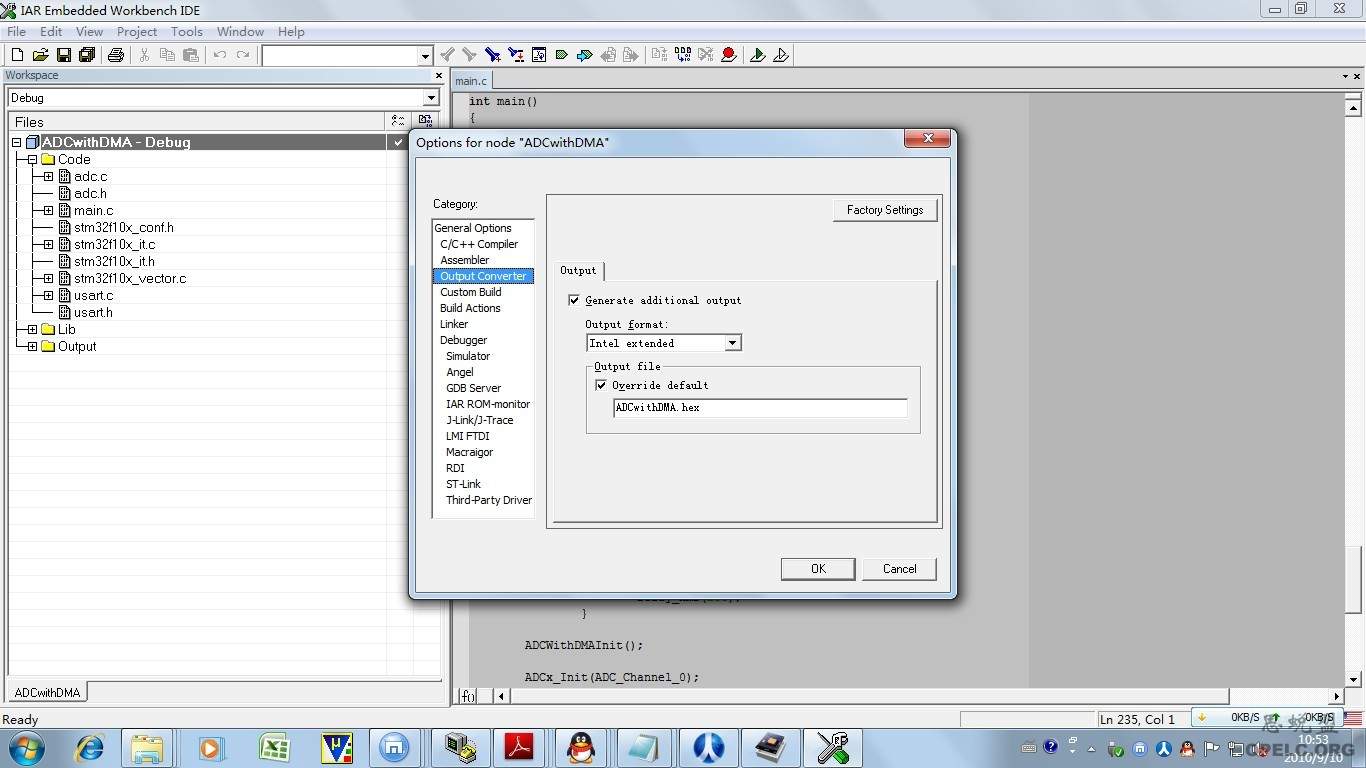
Task: Click the ADCwithDMA.hex output file field
Action: (x=760, y=408)
